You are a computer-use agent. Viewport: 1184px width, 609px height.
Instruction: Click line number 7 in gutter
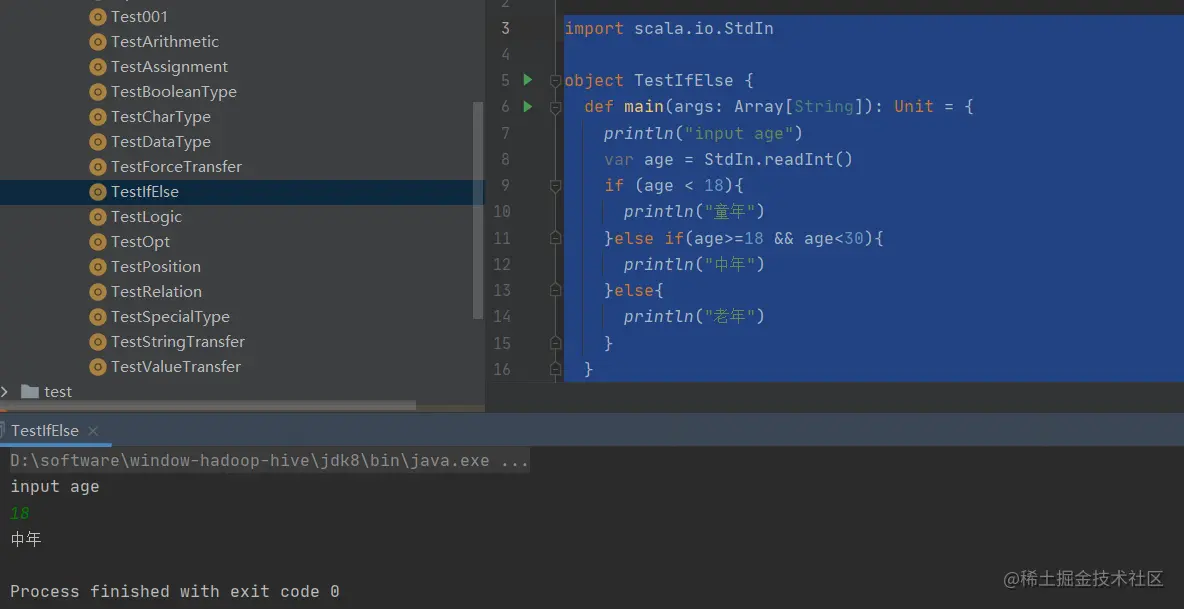pyautogui.click(x=506, y=133)
